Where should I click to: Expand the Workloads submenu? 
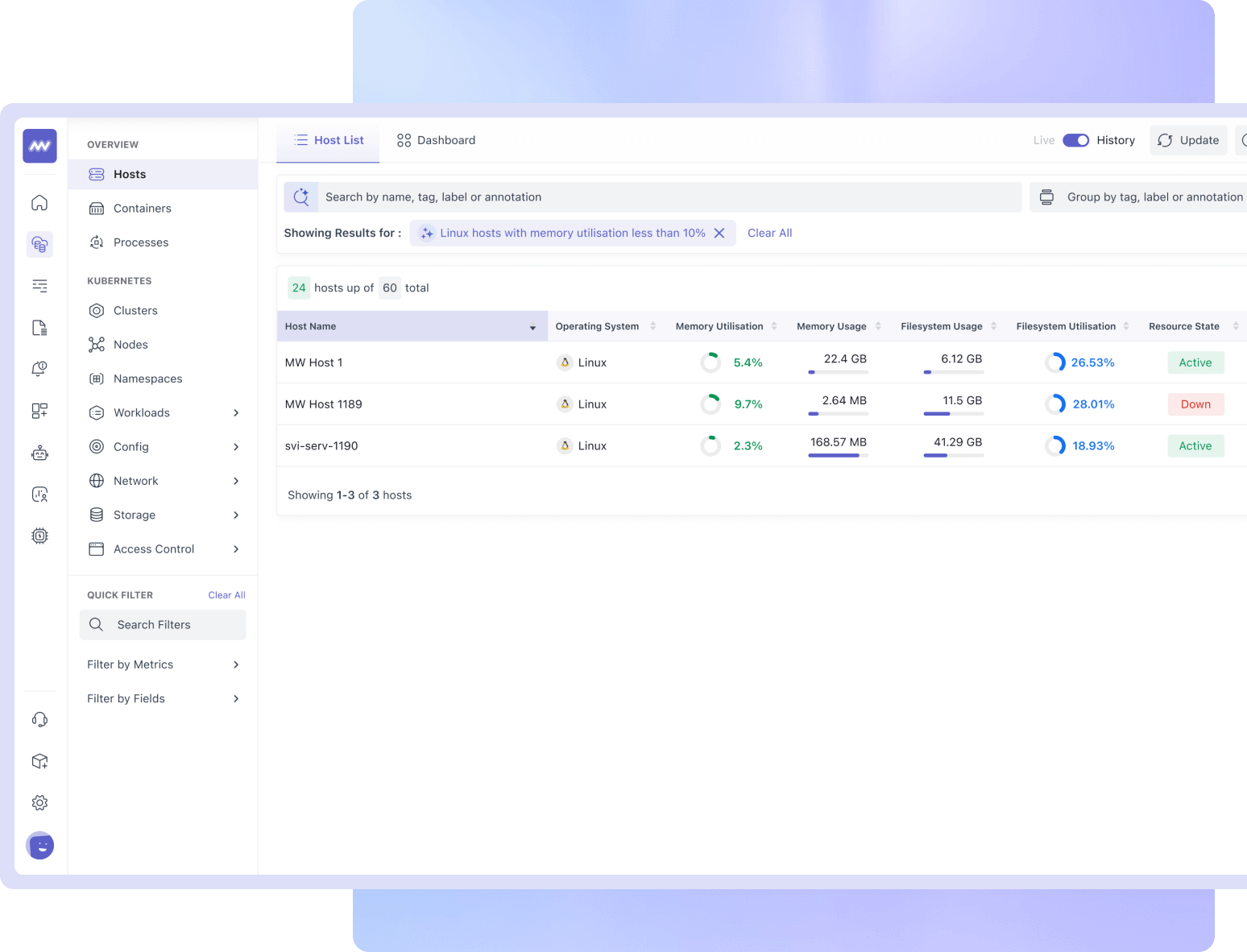tap(236, 413)
